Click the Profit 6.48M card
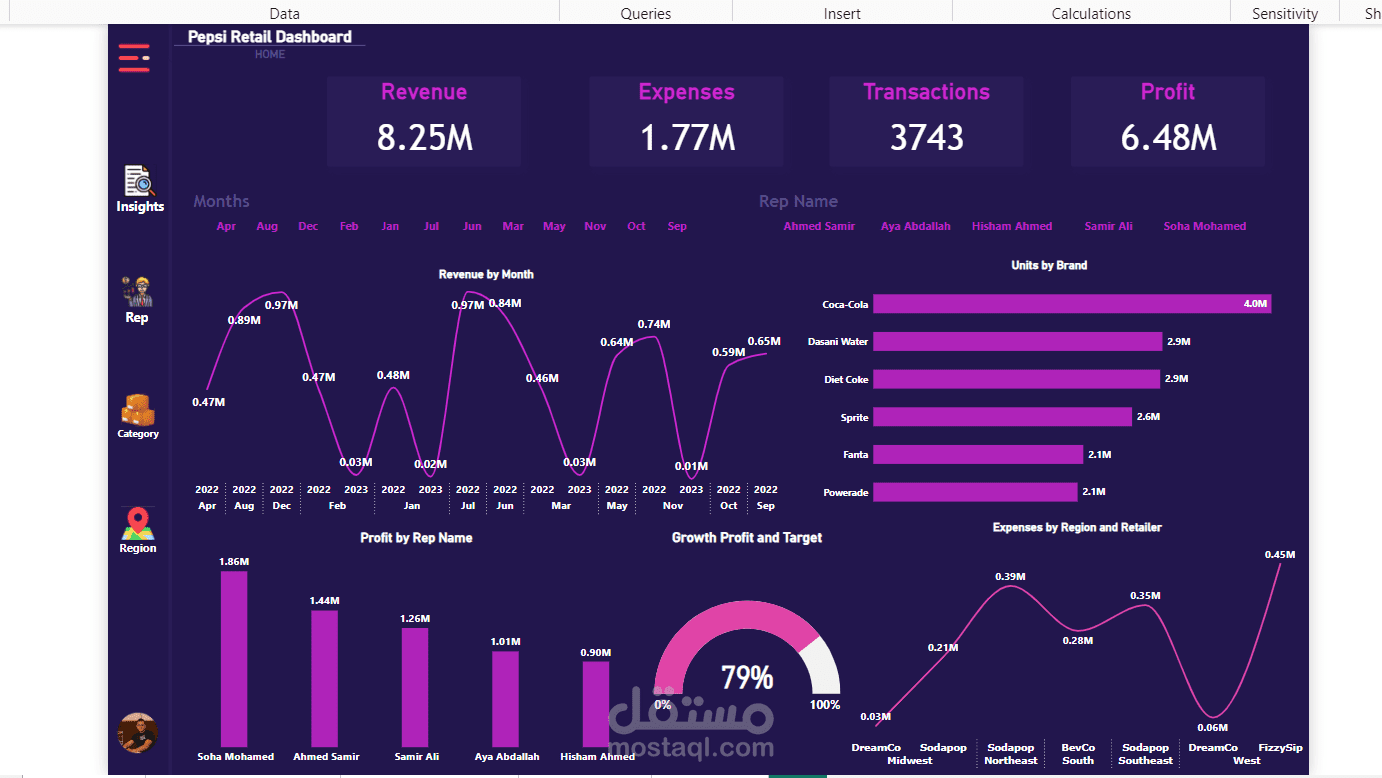The height and width of the screenshot is (778, 1382). pyautogui.click(x=1168, y=121)
